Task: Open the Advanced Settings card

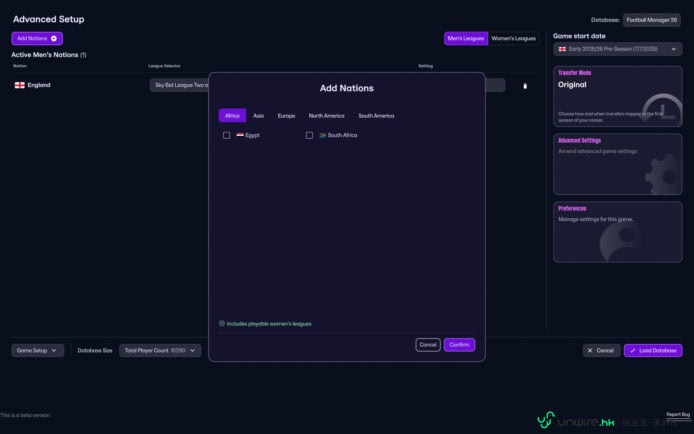Action: tap(617, 164)
